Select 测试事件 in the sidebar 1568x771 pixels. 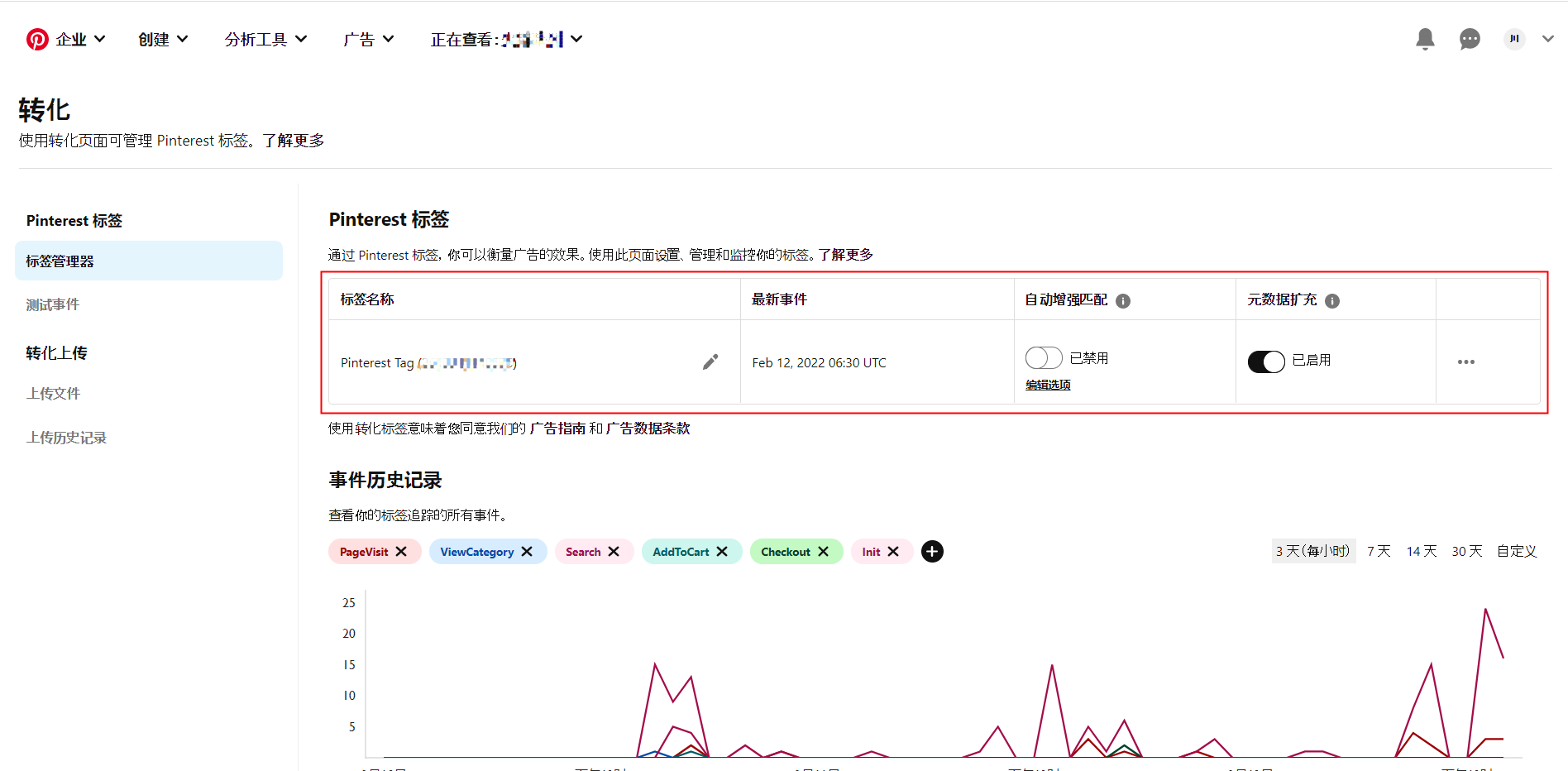pos(53,304)
